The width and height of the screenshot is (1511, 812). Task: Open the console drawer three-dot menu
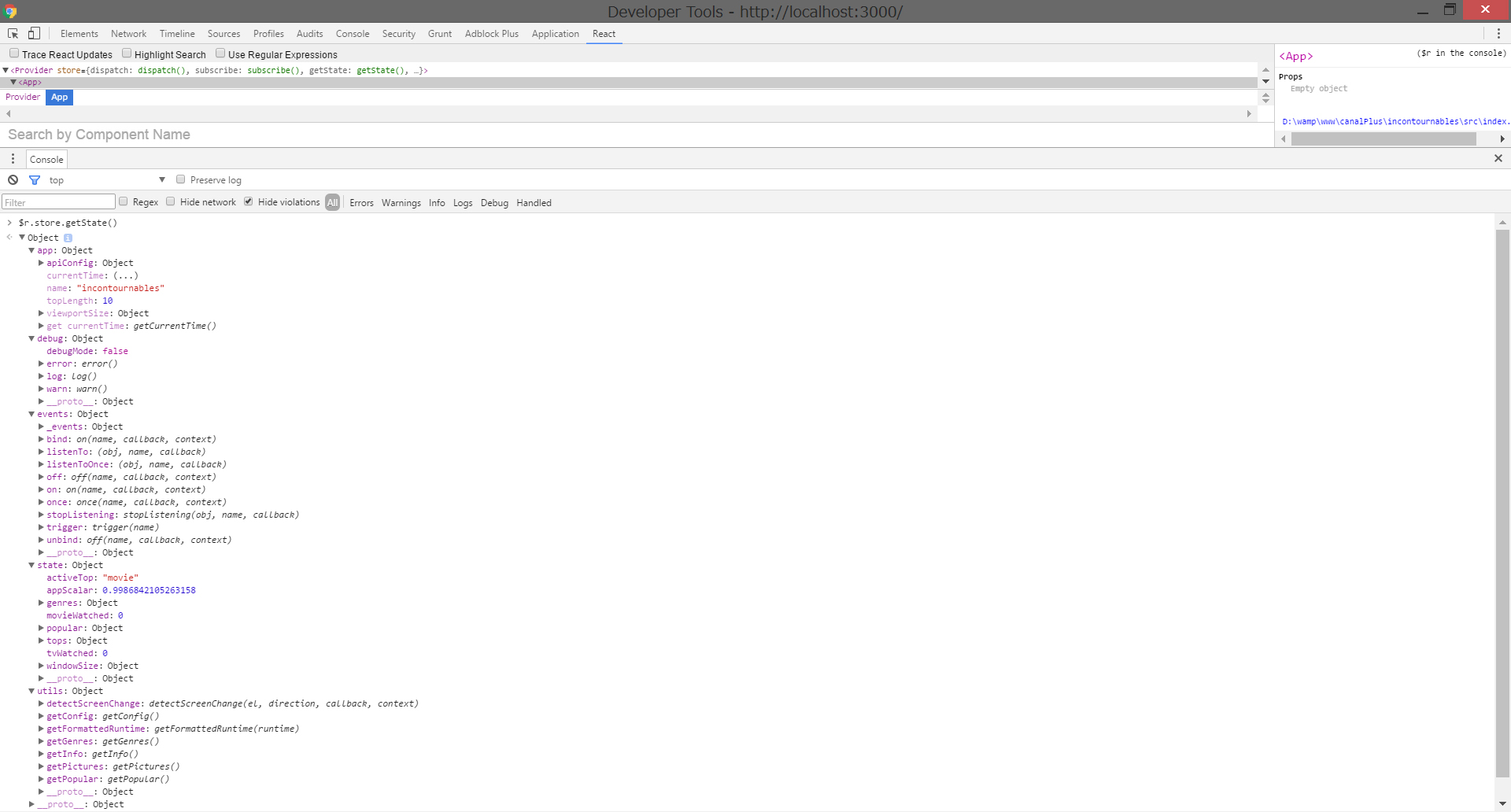pyautogui.click(x=13, y=159)
